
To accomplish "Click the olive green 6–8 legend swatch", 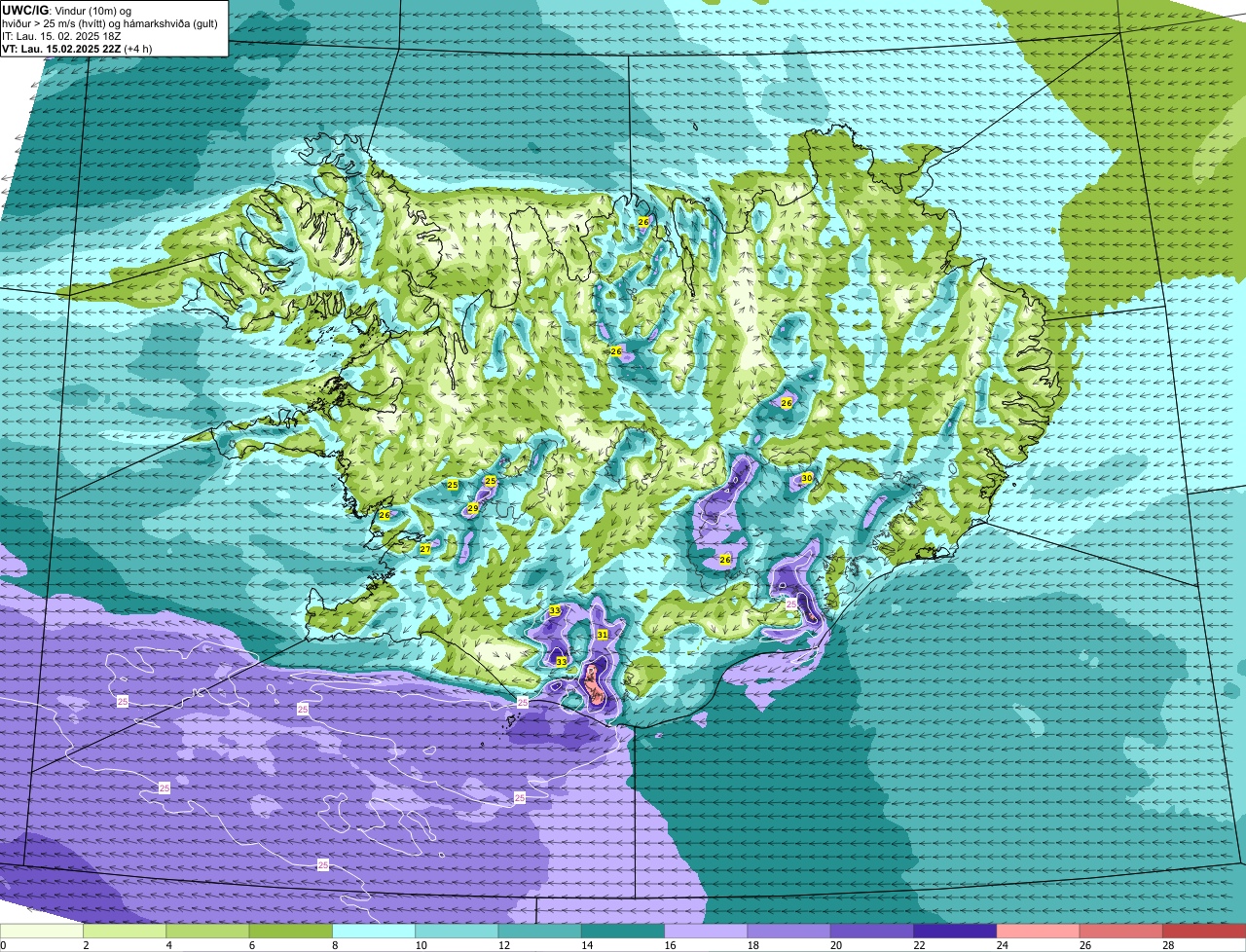I will (x=290, y=931).
